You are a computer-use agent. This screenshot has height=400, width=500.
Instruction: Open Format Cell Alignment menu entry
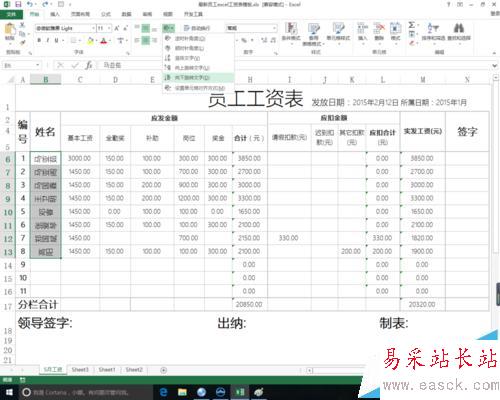click(198, 88)
